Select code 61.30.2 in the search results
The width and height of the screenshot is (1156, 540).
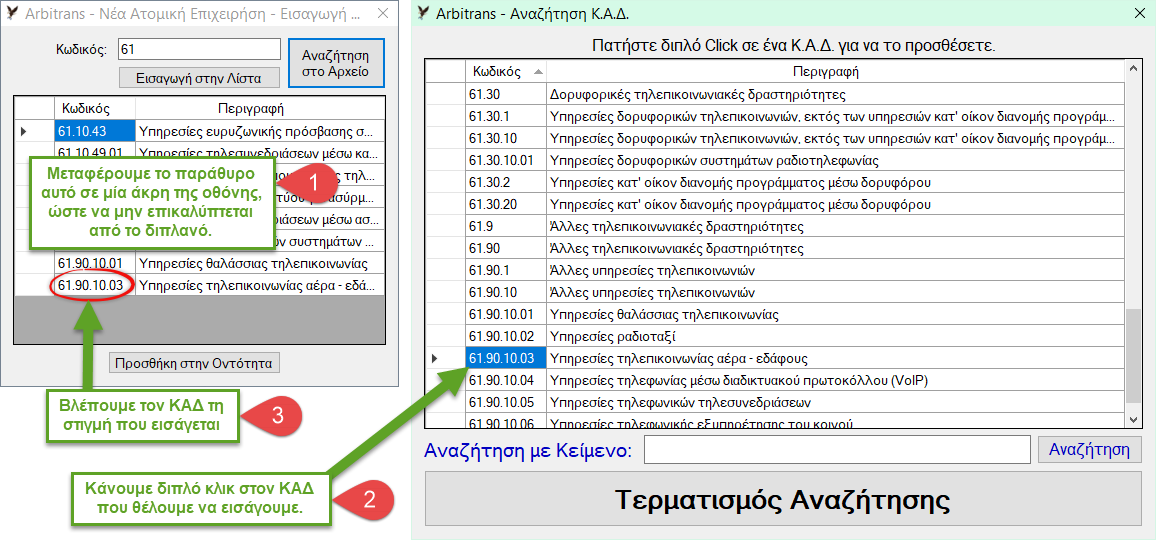506,182
